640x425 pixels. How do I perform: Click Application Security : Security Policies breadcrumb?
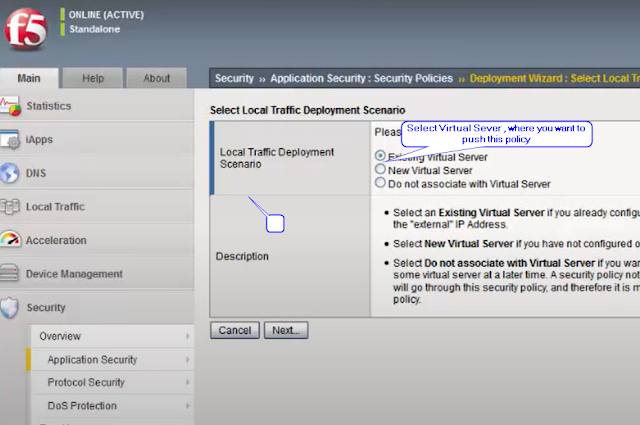coord(361,78)
